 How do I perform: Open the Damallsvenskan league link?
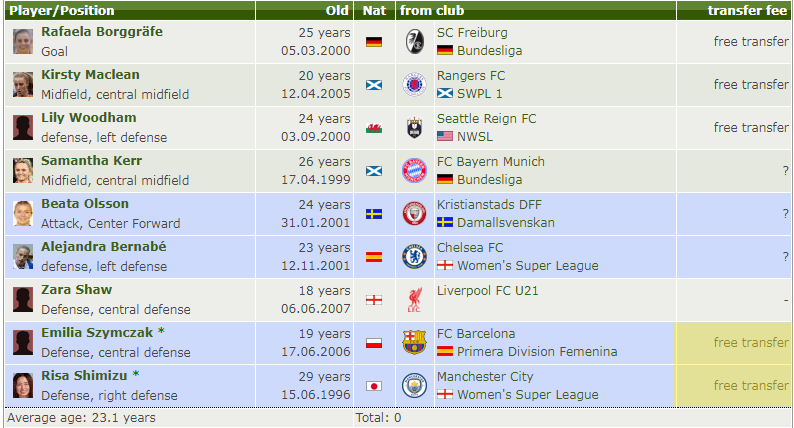[x=505, y=223]
